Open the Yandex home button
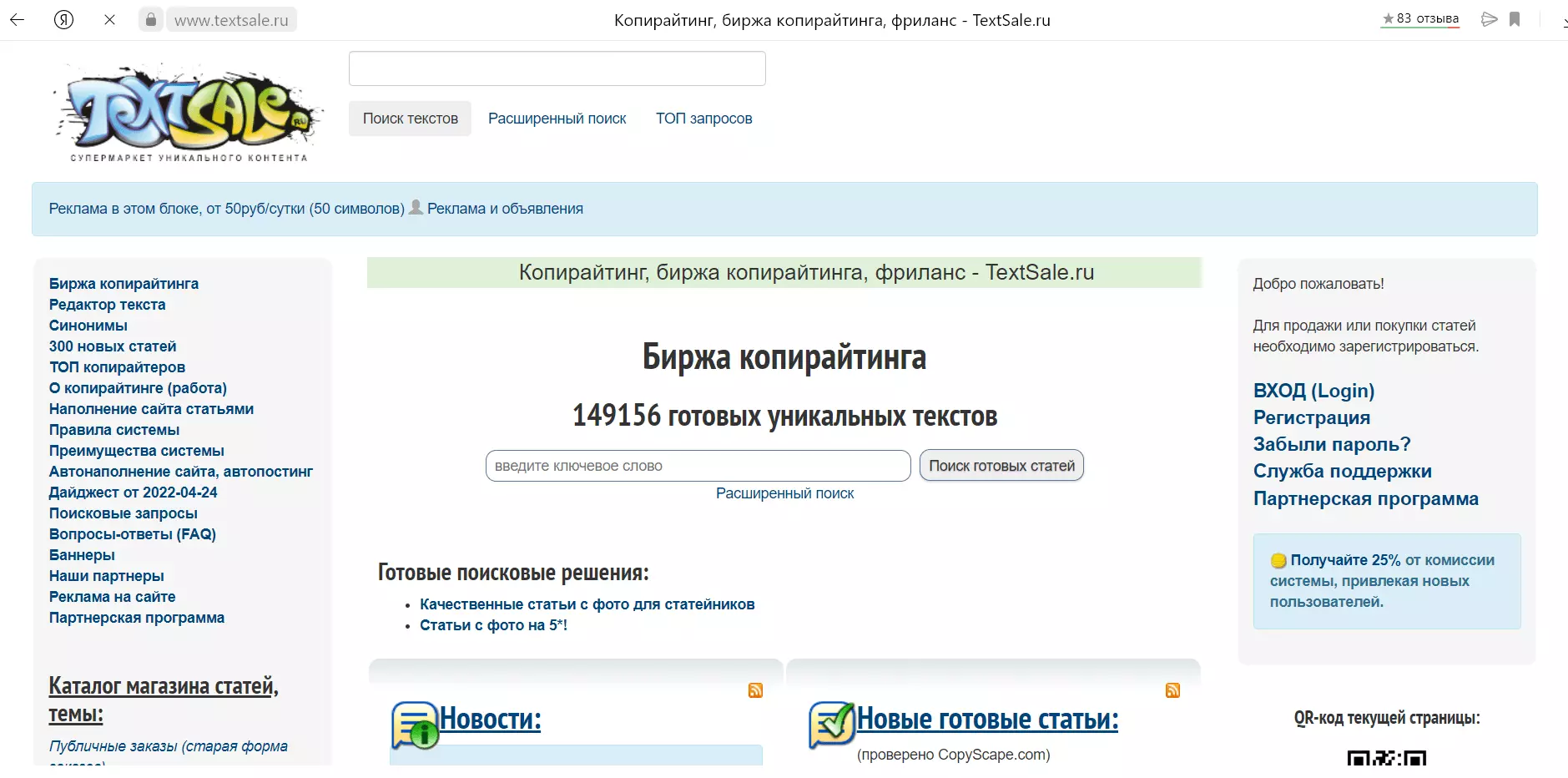 point(63,19)
